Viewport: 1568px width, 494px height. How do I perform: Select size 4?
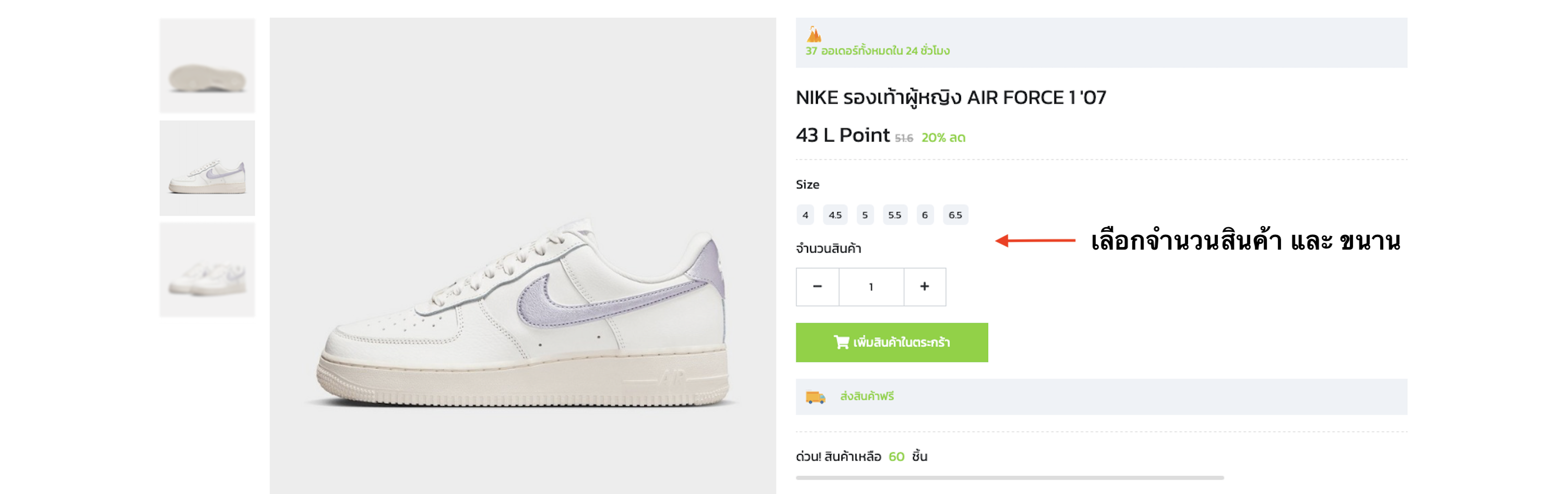tap(805, 215)
